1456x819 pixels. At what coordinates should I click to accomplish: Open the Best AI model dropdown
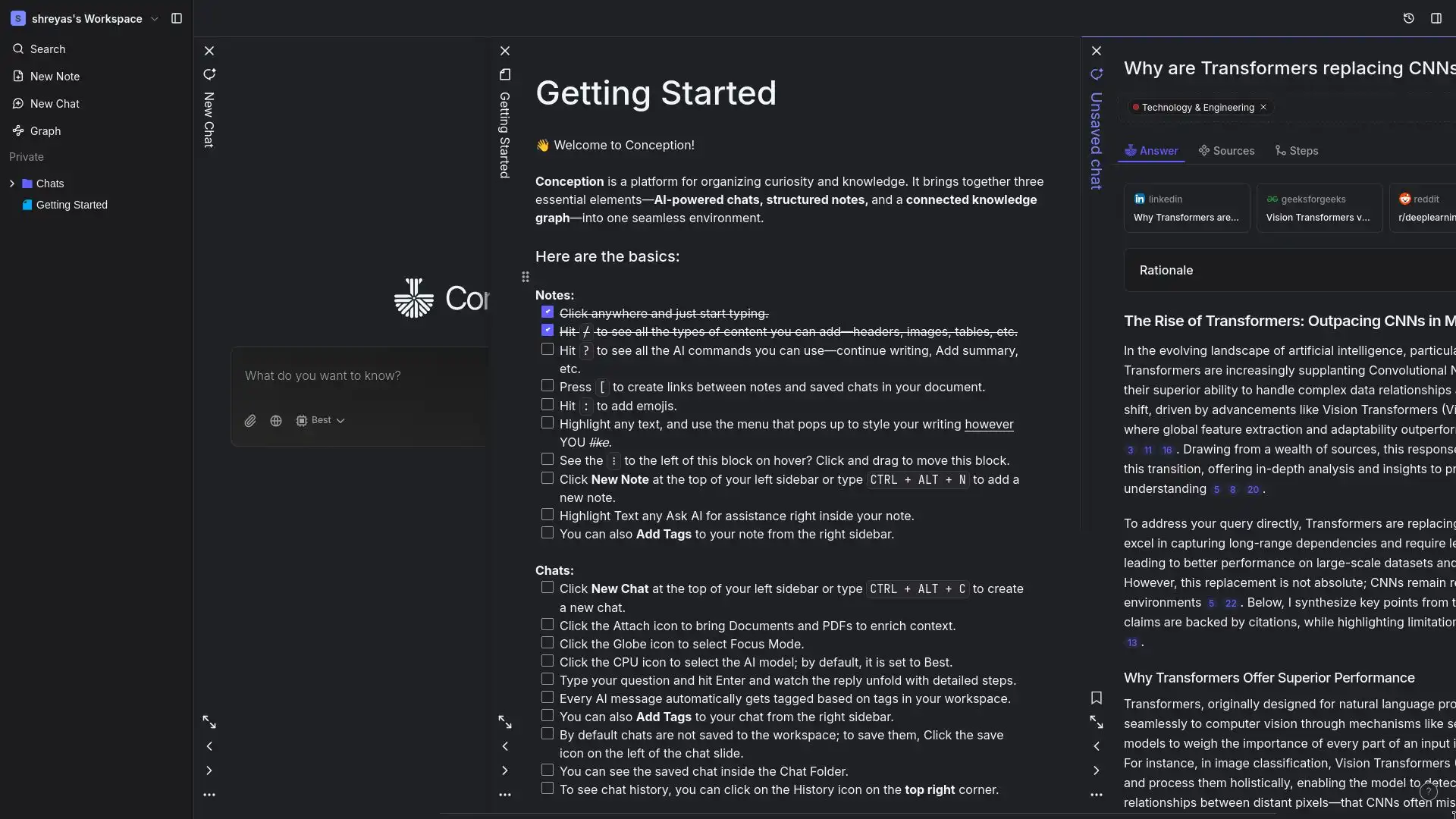point(321,421)
